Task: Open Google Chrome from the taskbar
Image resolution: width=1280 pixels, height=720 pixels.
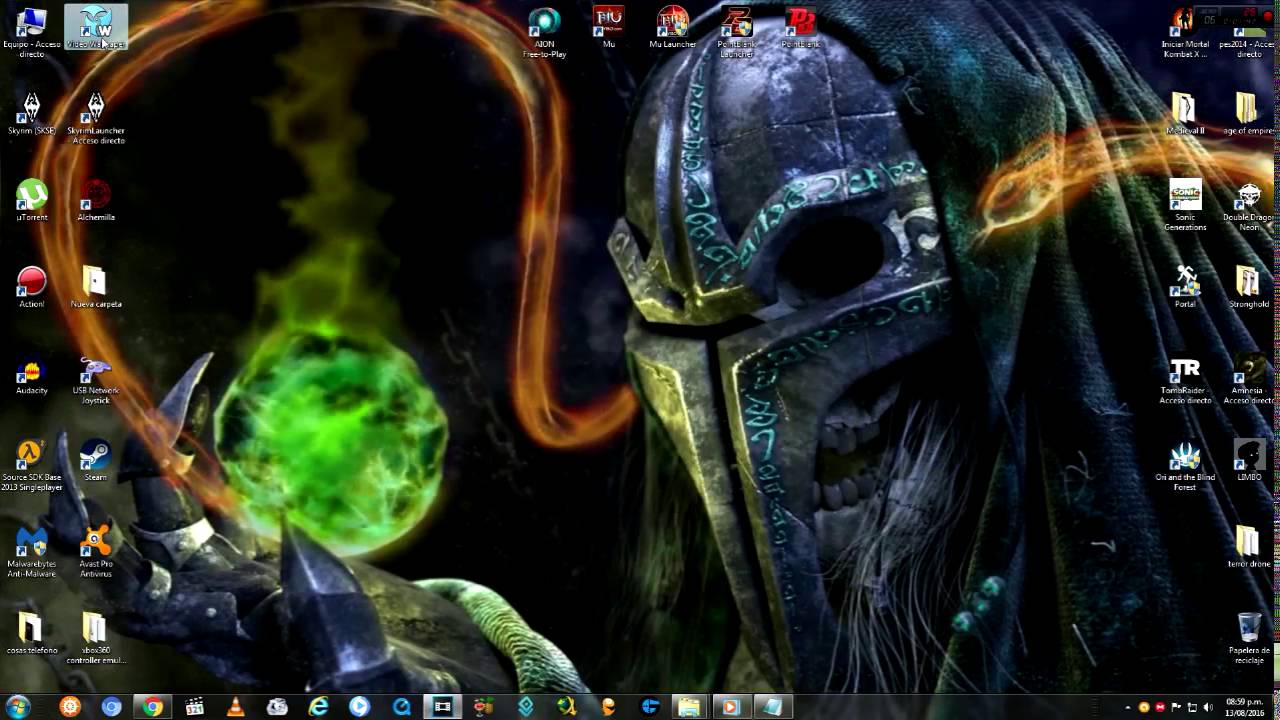Action: point(152,707)
